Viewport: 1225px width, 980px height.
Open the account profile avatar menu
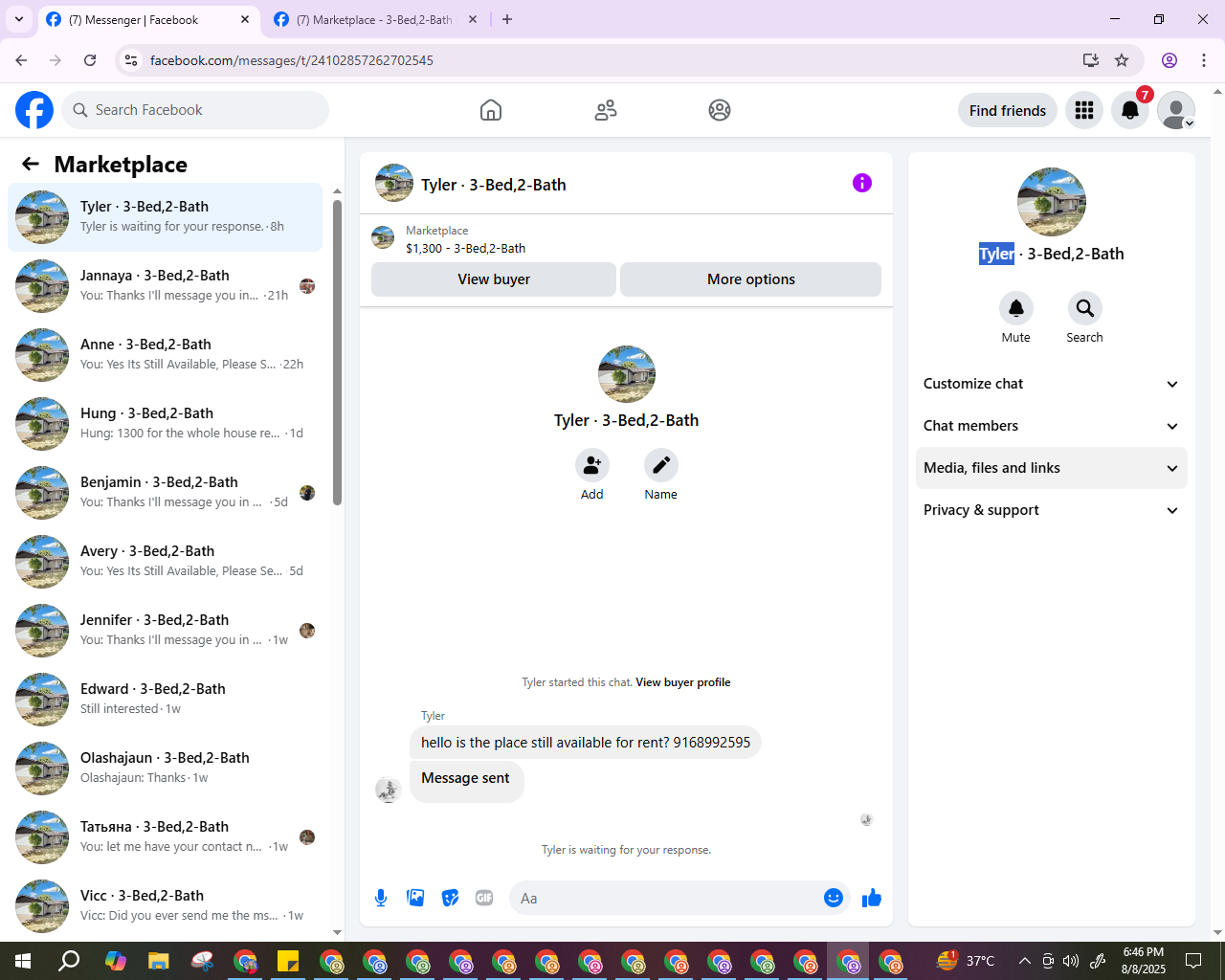pos(1176,110)
